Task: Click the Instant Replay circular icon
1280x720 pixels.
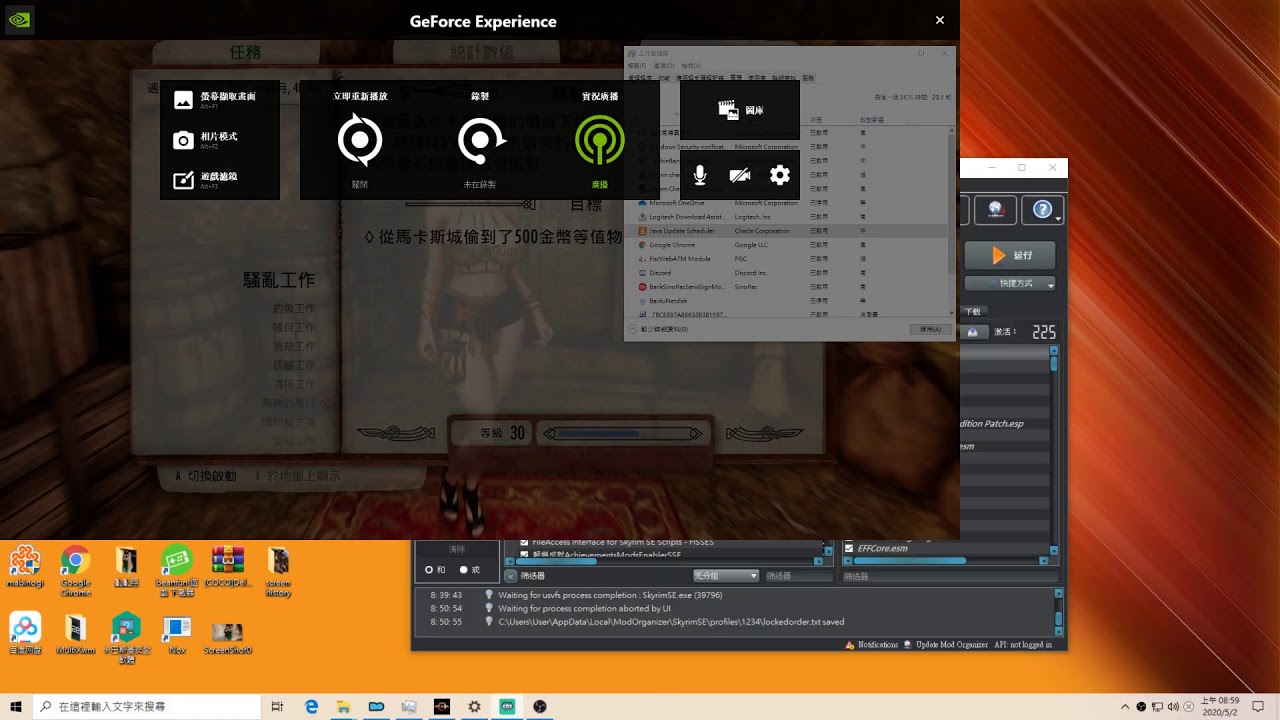Action: pyautogui.click(x=360, y=140)
